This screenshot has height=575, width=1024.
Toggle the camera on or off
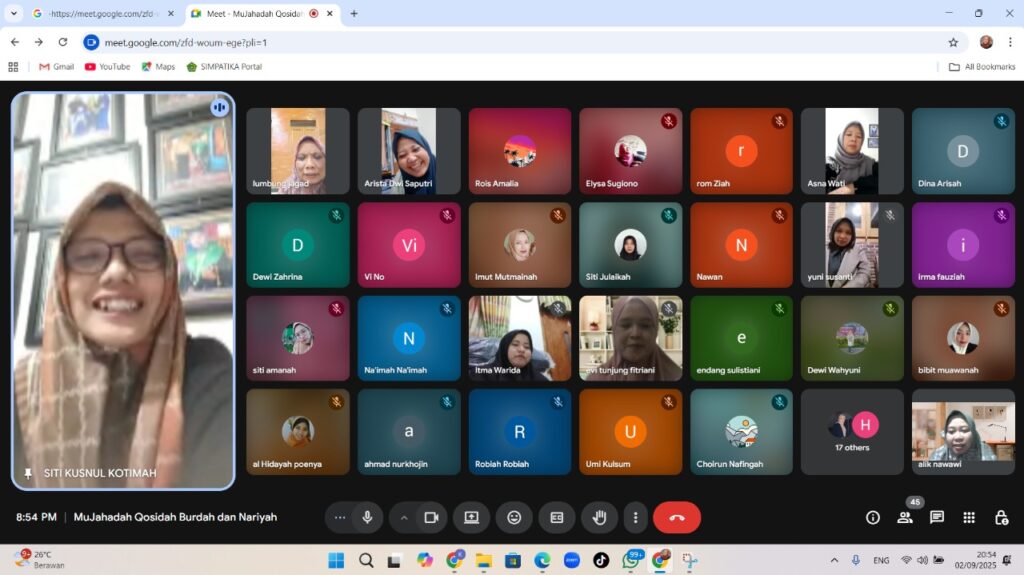[431, 517]
